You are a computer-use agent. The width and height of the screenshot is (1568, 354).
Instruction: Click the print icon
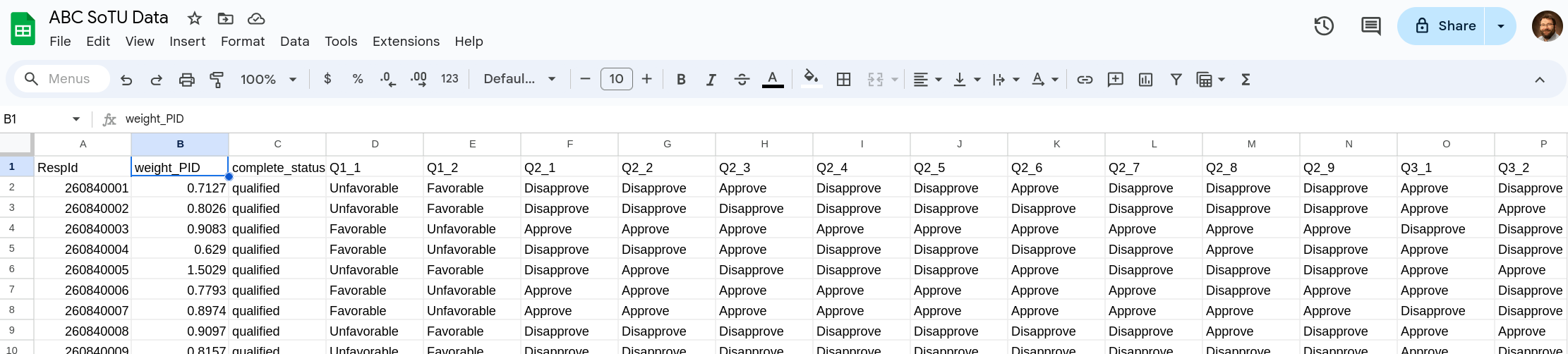tap(186, 80)
